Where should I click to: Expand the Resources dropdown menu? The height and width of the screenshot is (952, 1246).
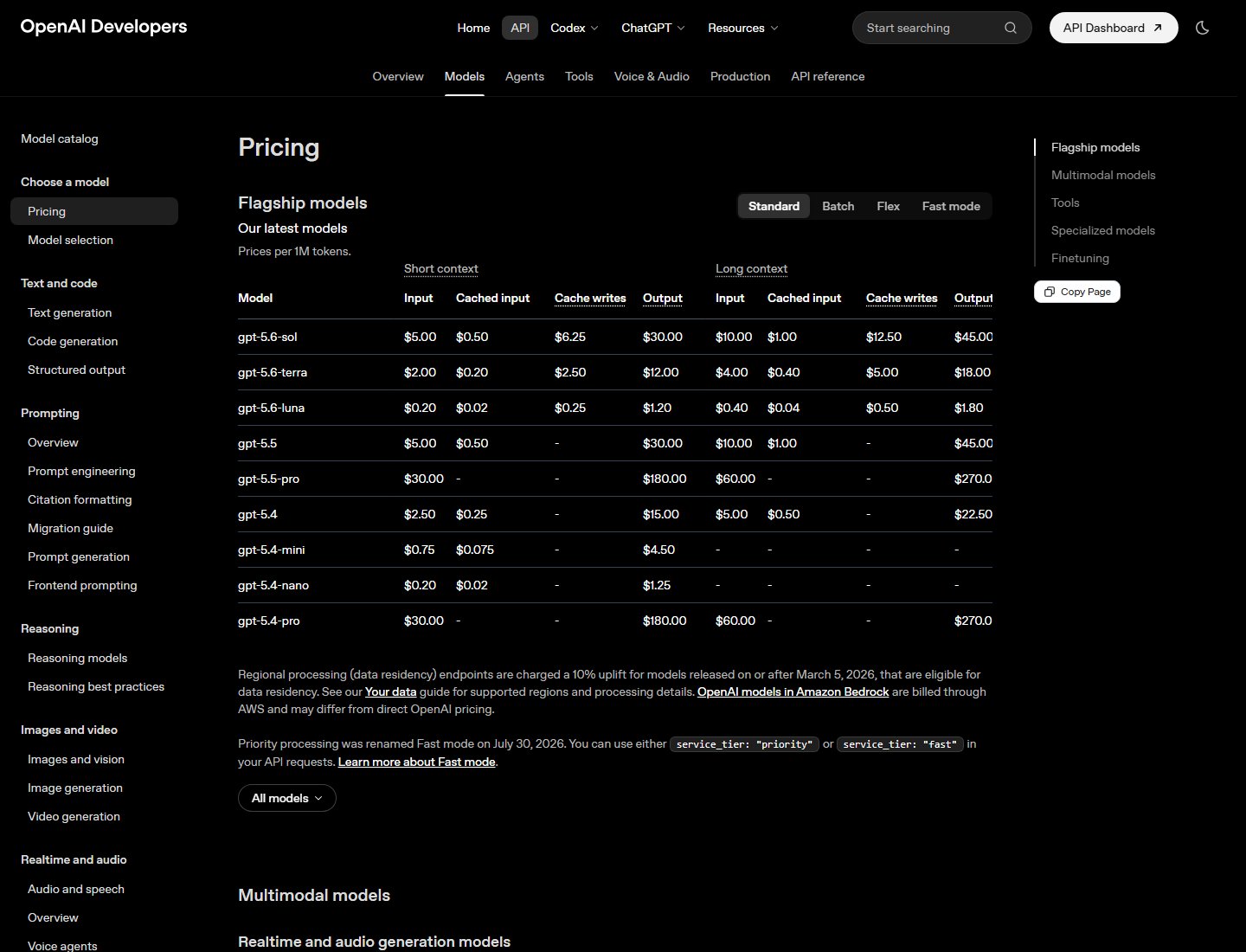(x=743, y=28)
